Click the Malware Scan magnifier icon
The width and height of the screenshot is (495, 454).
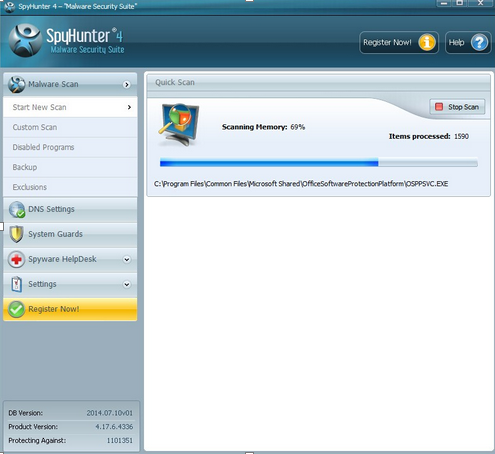tap(16, 84)
